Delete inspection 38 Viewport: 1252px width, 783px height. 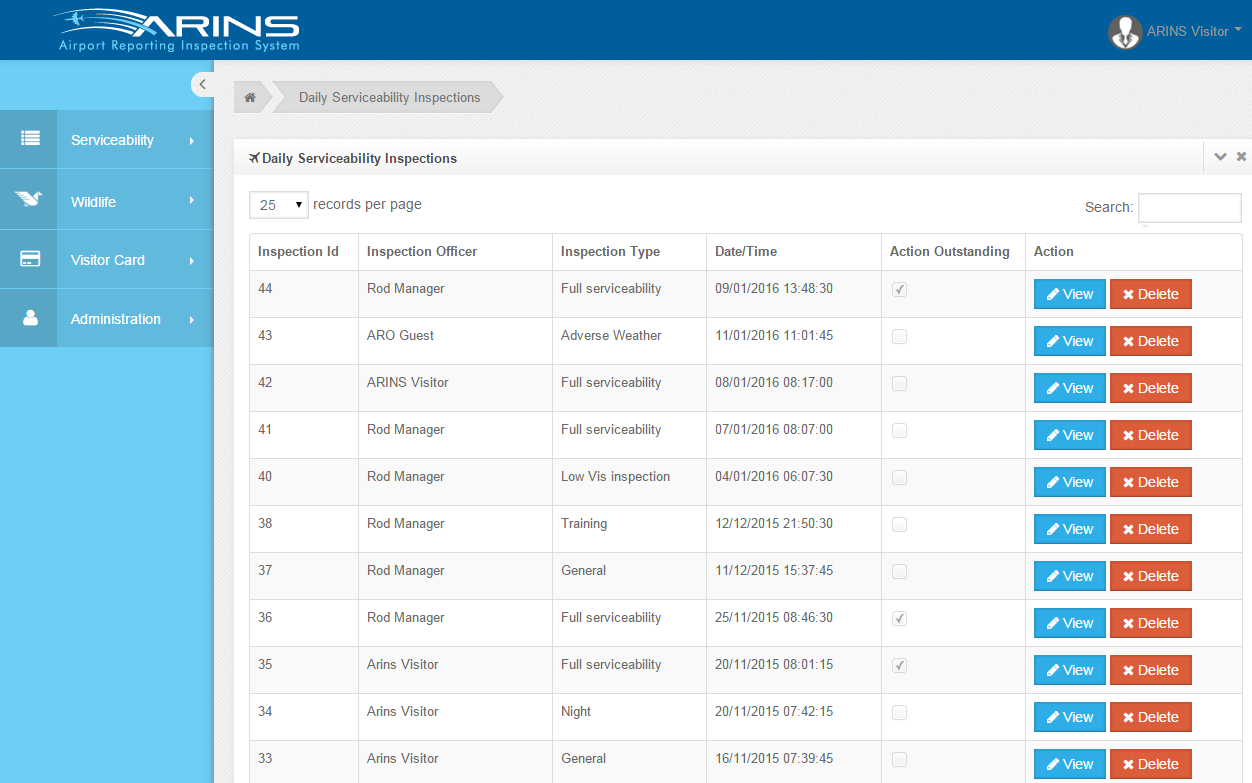pyautogui.click(x=1150, y=528)
